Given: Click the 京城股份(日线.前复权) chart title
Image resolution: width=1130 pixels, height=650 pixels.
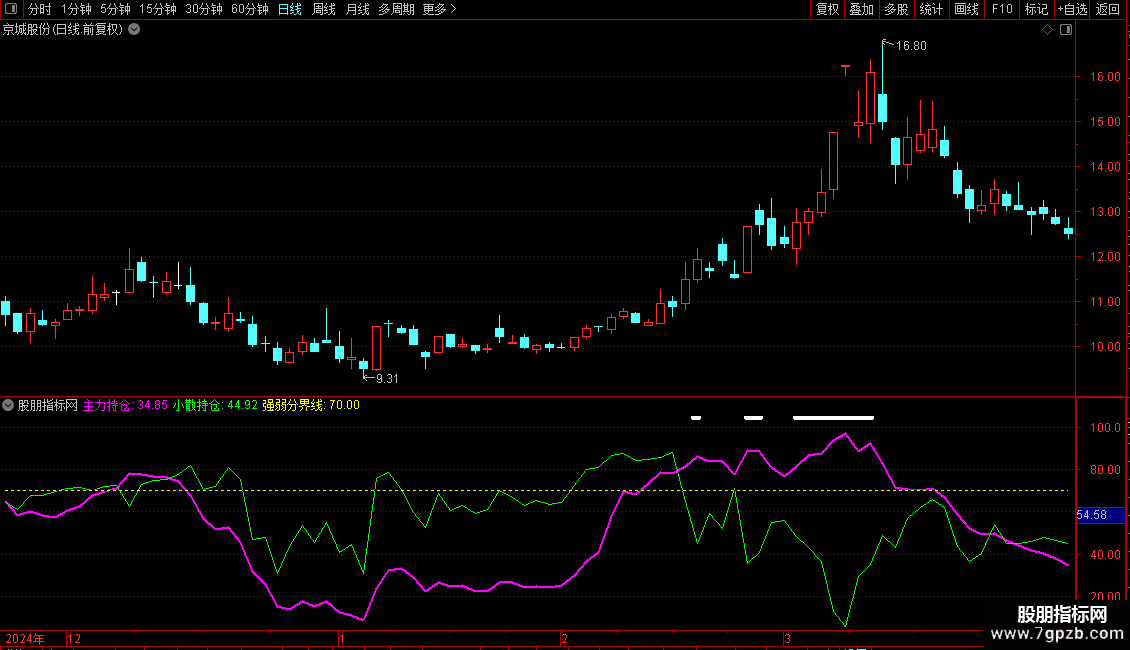Looking at the screenshot, I should click(63, 30).
